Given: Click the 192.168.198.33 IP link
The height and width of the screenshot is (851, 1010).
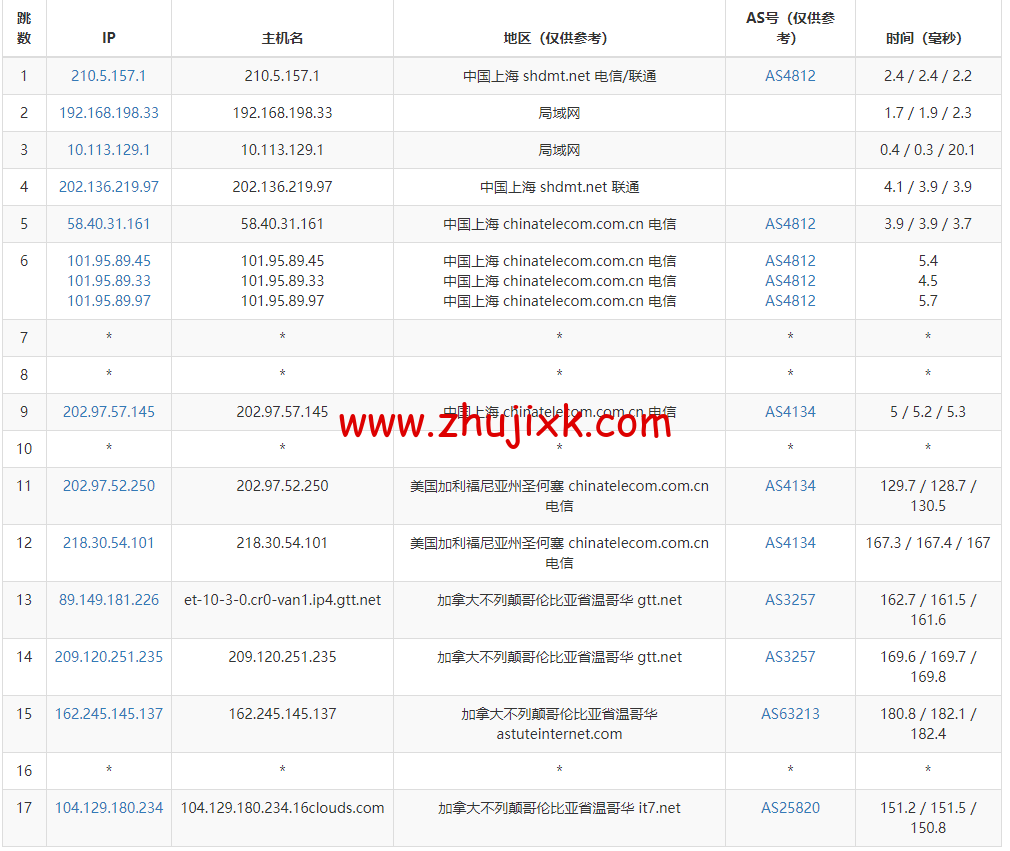Looking at the screenshot, I should [108, 113].
